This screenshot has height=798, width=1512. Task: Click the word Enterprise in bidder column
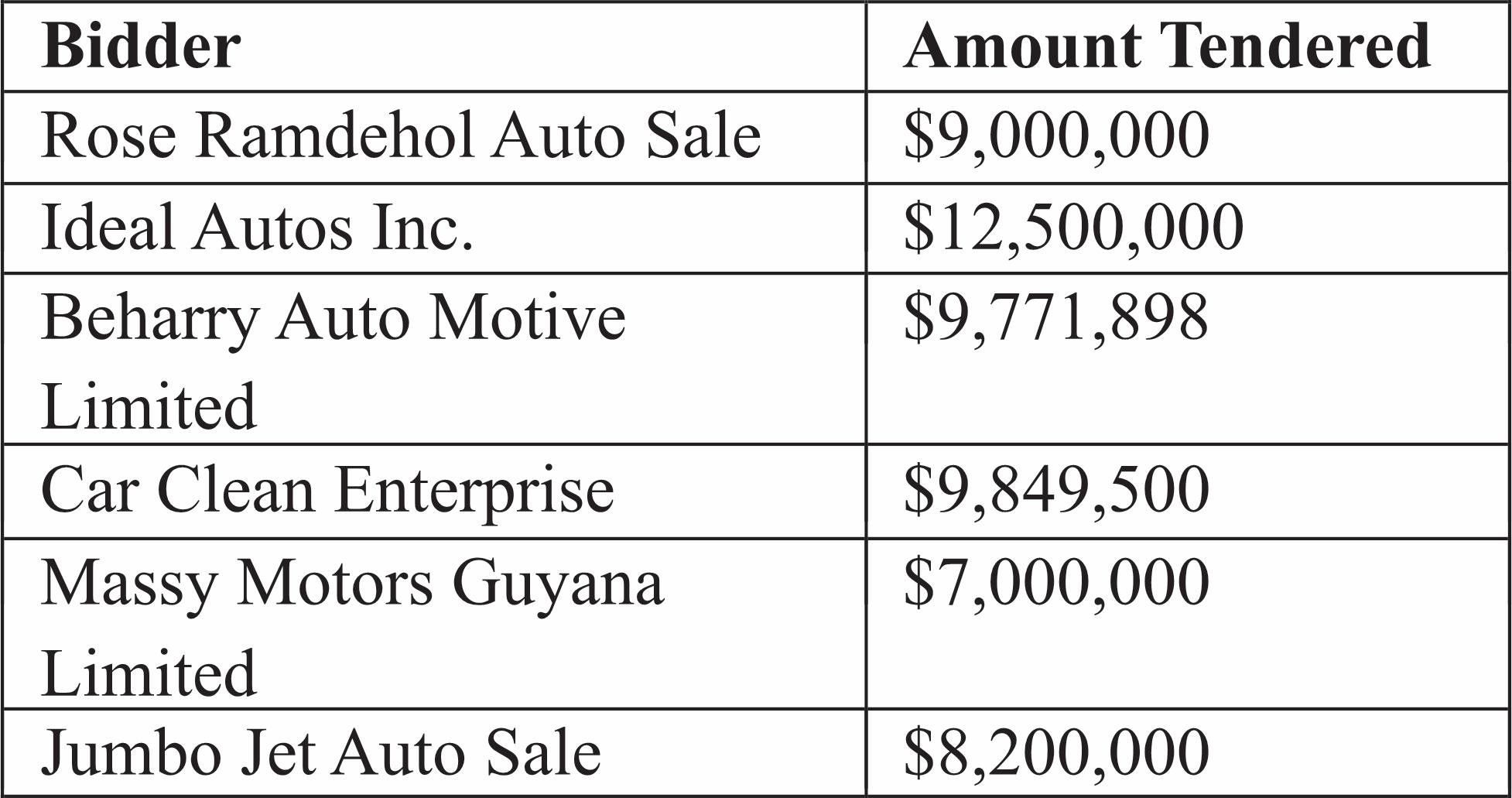(475, 491)
